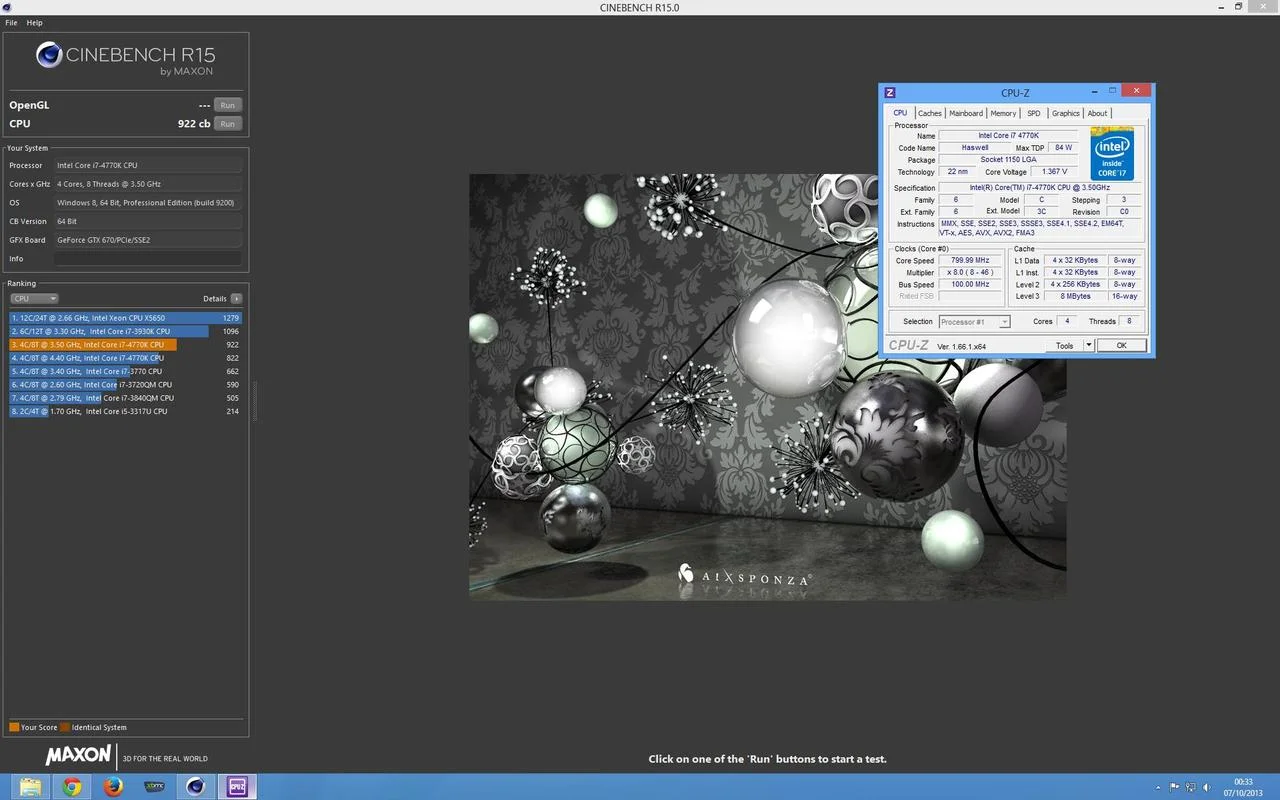
Task: Click OK in the CPU-Z window
Action: [1121, 345]
